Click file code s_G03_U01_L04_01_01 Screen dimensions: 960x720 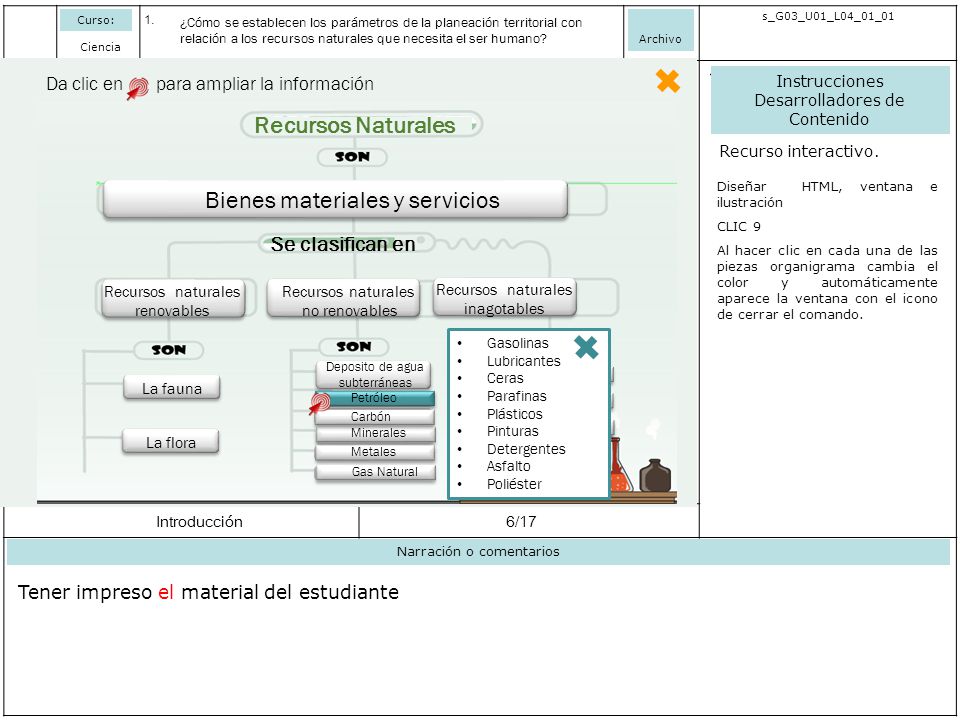[828, 17]
